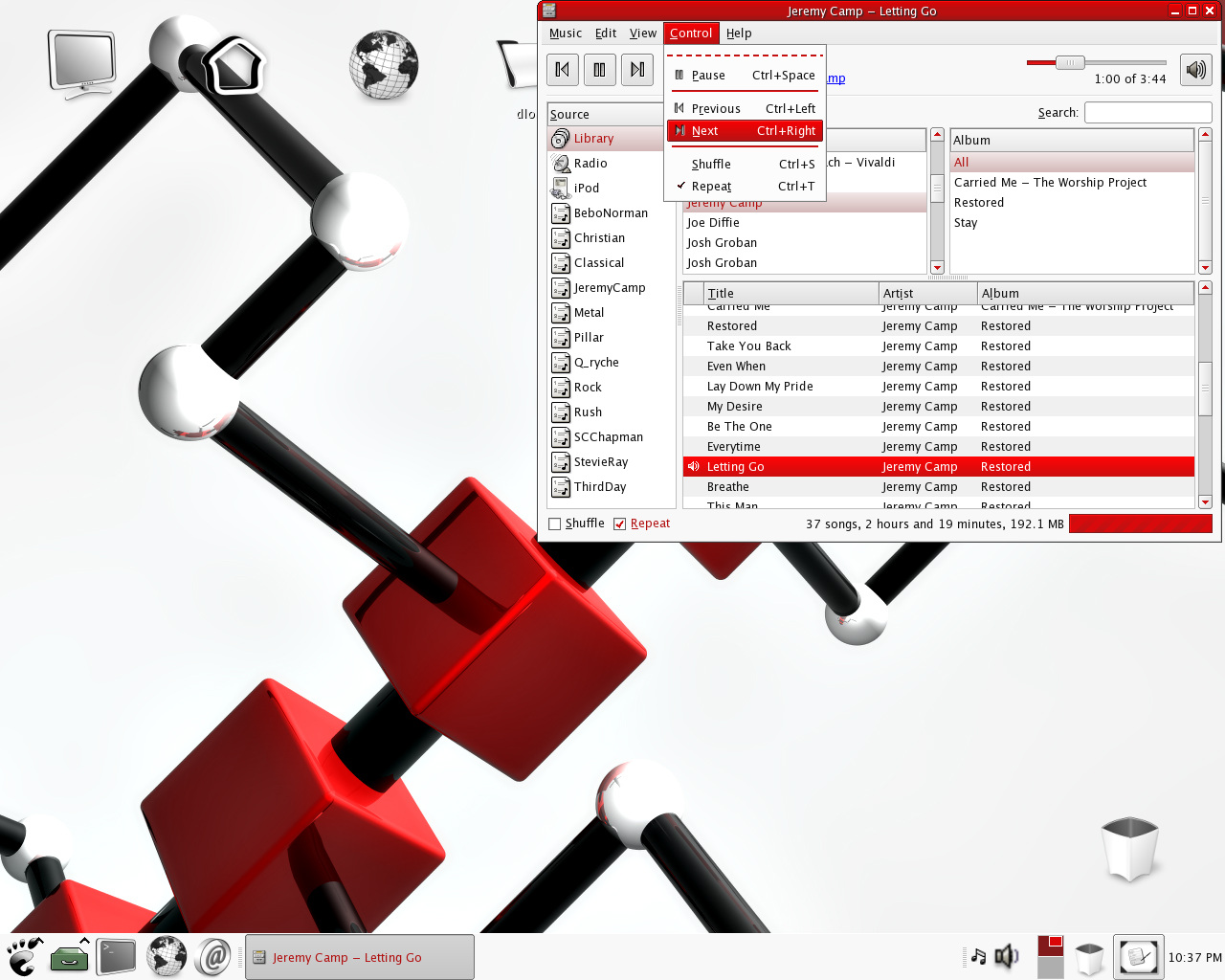Disable the Repeat checkbox

pyautogui.click(x=620, y=523)
